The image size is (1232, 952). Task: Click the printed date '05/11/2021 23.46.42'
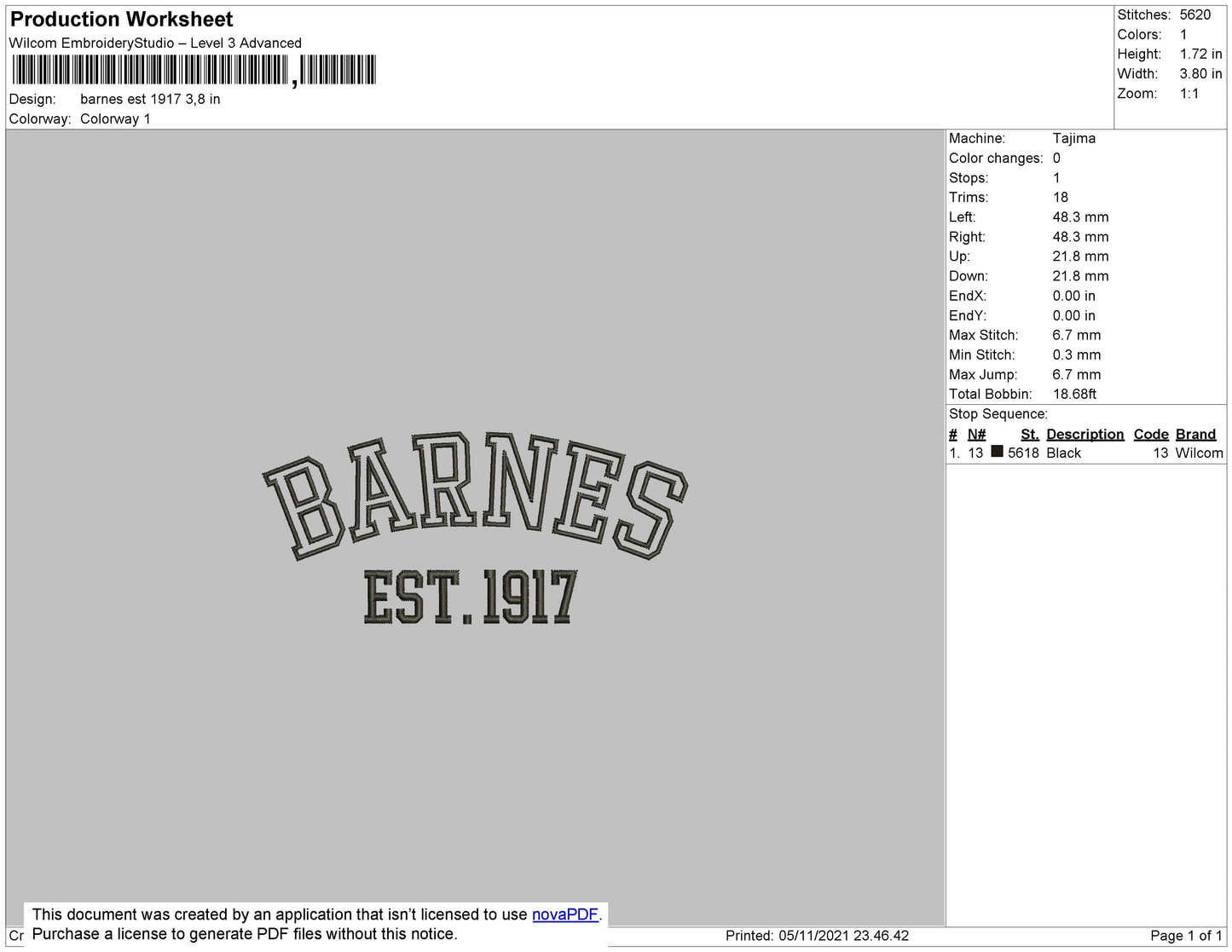(x=843, y=936)
